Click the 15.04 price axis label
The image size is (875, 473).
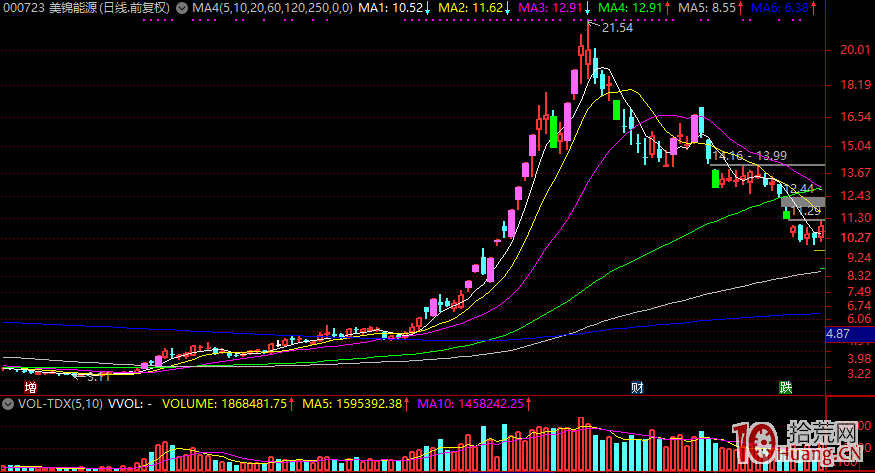point(855,146)
